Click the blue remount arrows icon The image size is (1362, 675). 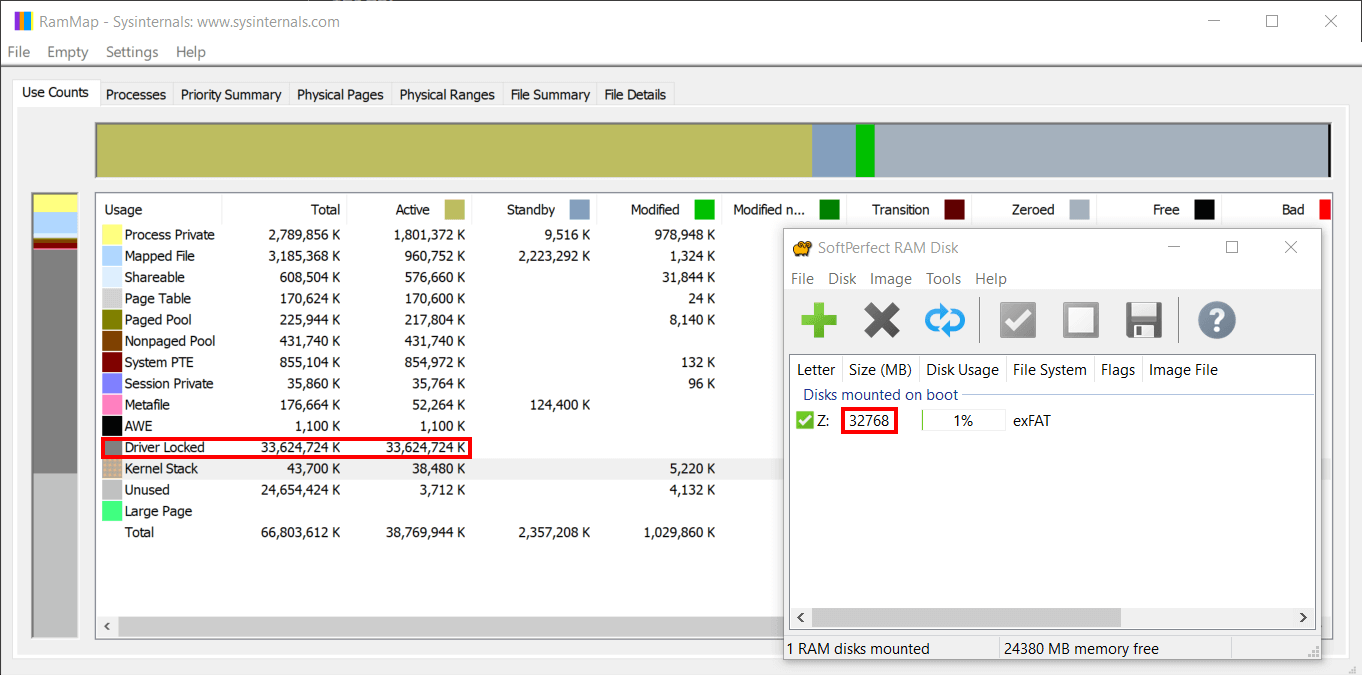pos(944,321)
